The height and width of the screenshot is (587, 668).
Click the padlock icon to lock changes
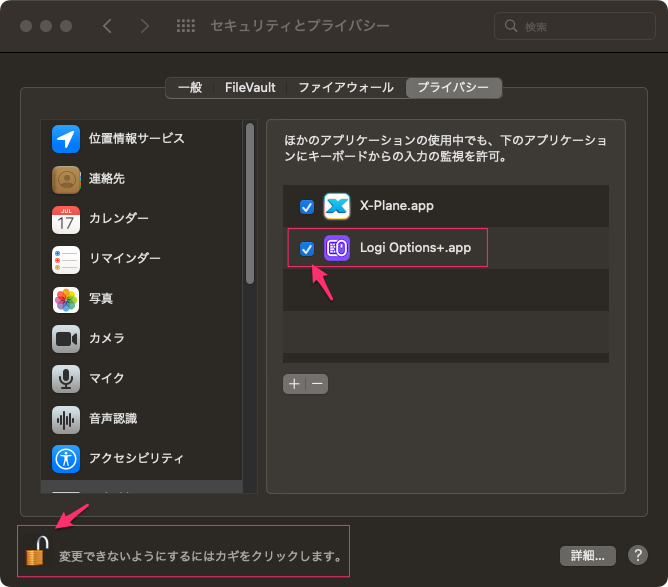[37, 550]
